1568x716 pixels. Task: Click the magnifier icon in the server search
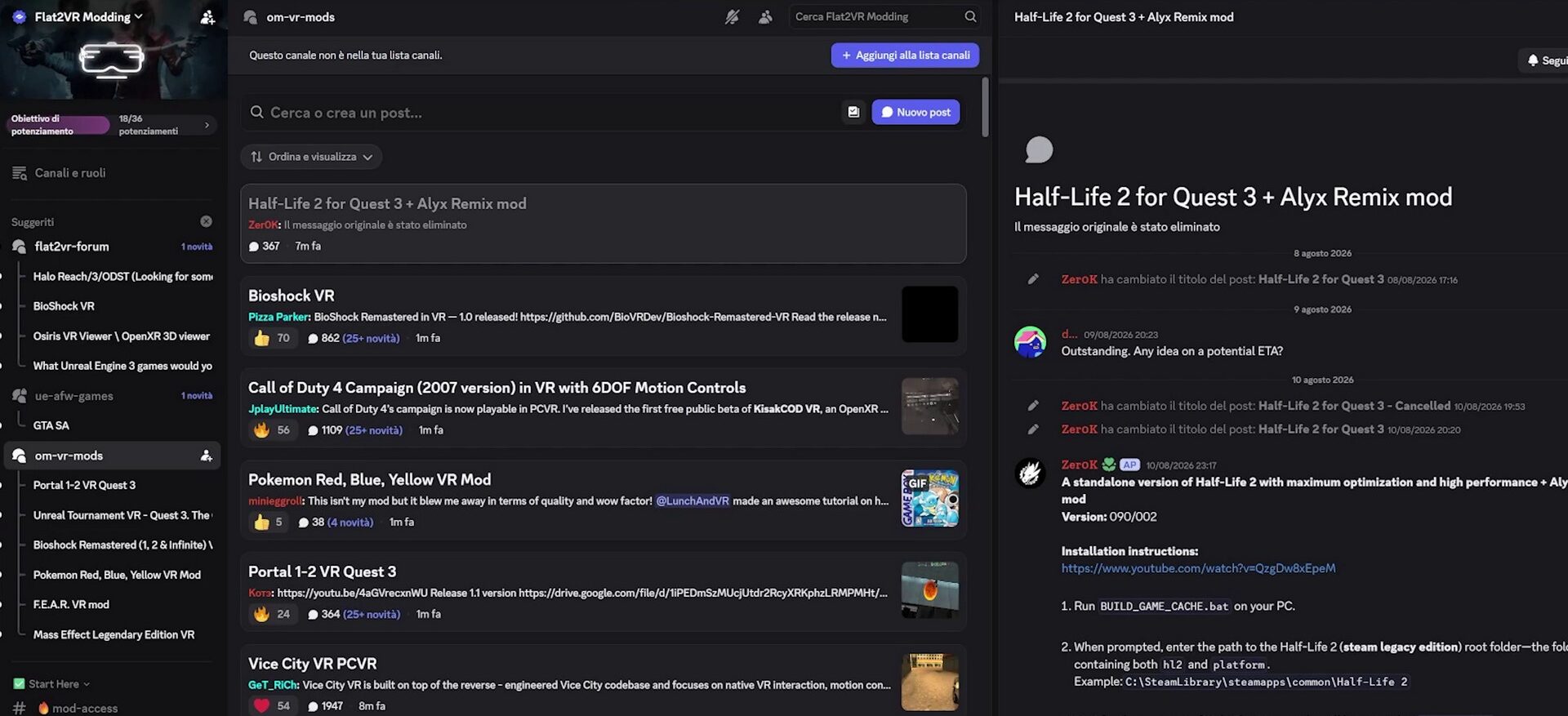tap(970, 16)
